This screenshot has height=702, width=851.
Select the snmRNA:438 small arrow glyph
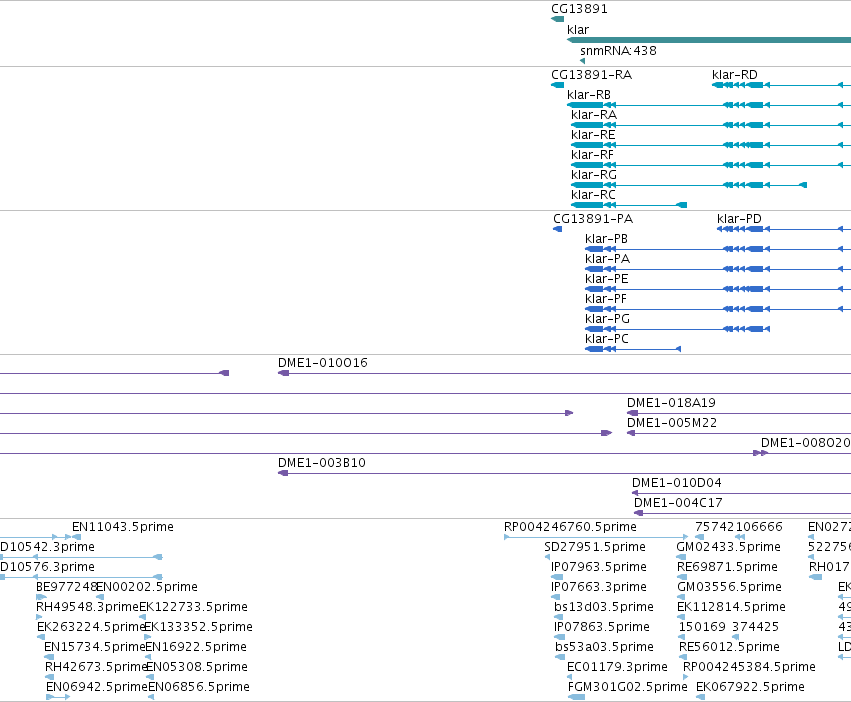pos(582,61)
